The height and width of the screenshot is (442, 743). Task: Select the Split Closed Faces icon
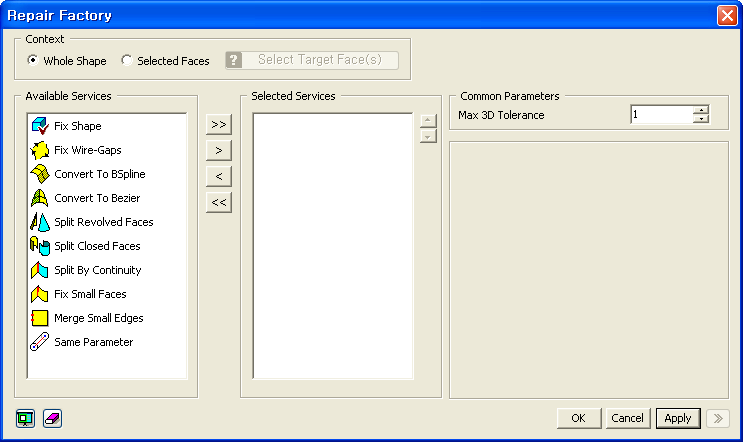tap(40, 246)
